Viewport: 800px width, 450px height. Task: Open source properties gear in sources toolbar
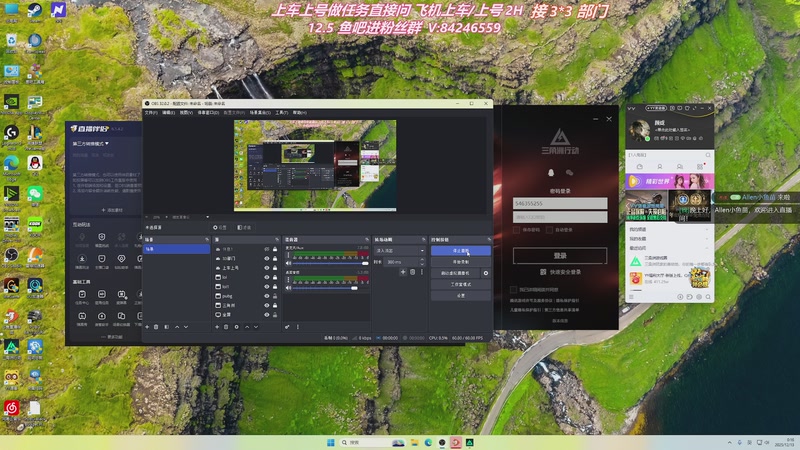236,327
